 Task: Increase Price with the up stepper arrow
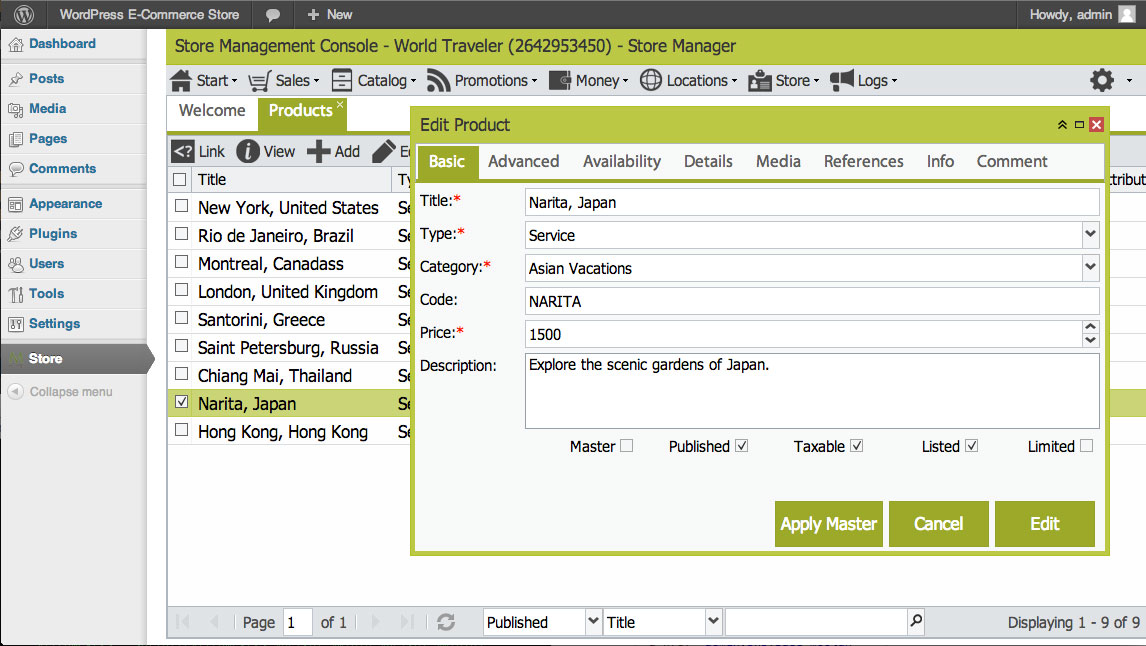coord(1090,327)
